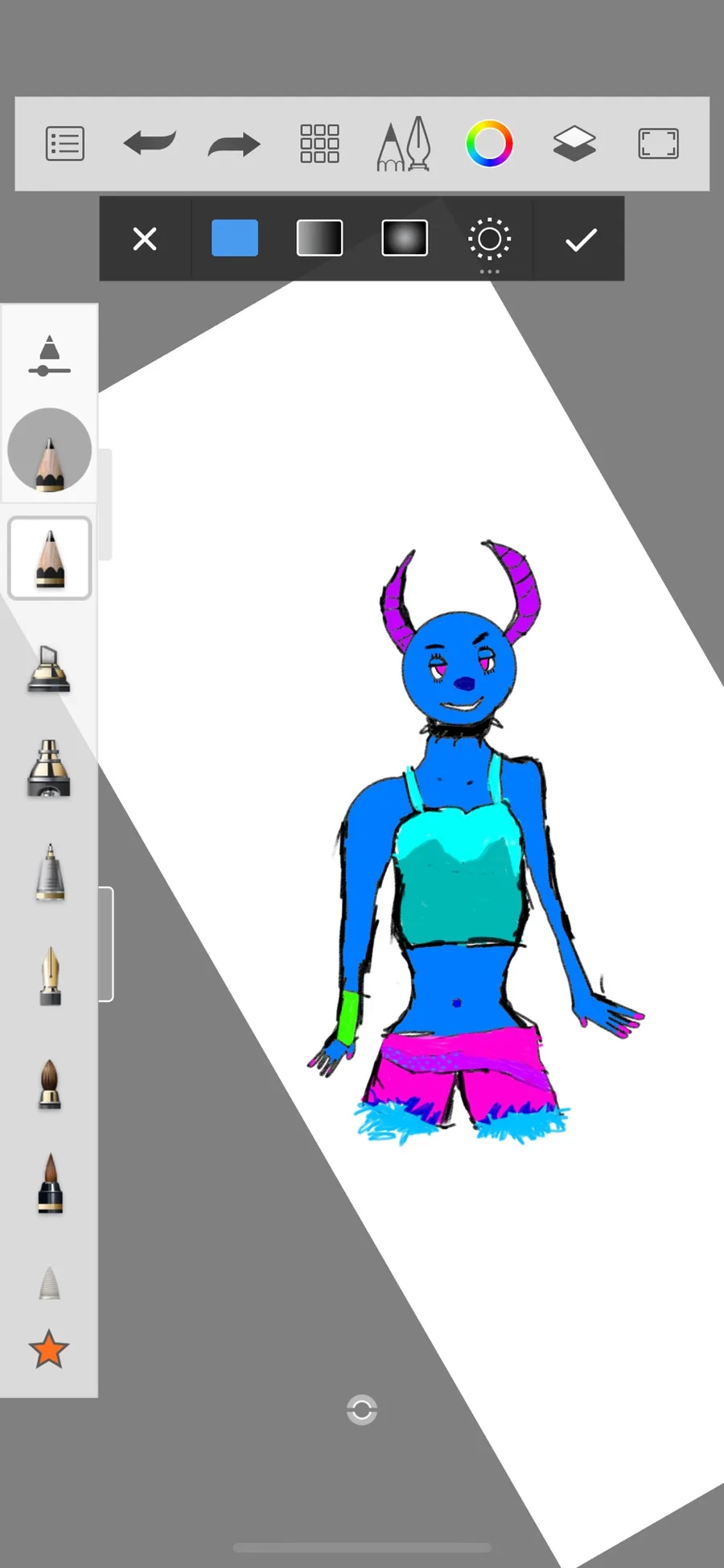Select the ballpoint pen brush

50,872
